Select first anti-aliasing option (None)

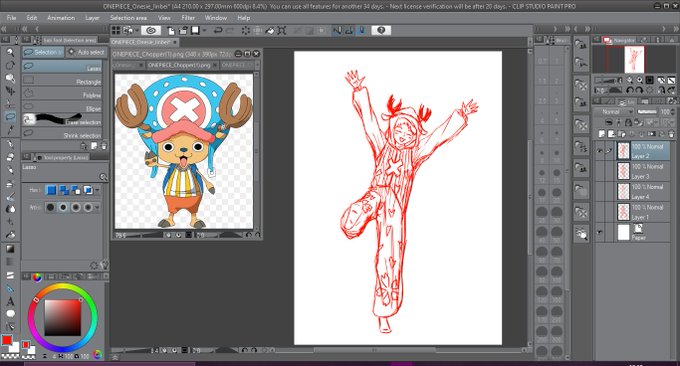click(x=50, y=207)
